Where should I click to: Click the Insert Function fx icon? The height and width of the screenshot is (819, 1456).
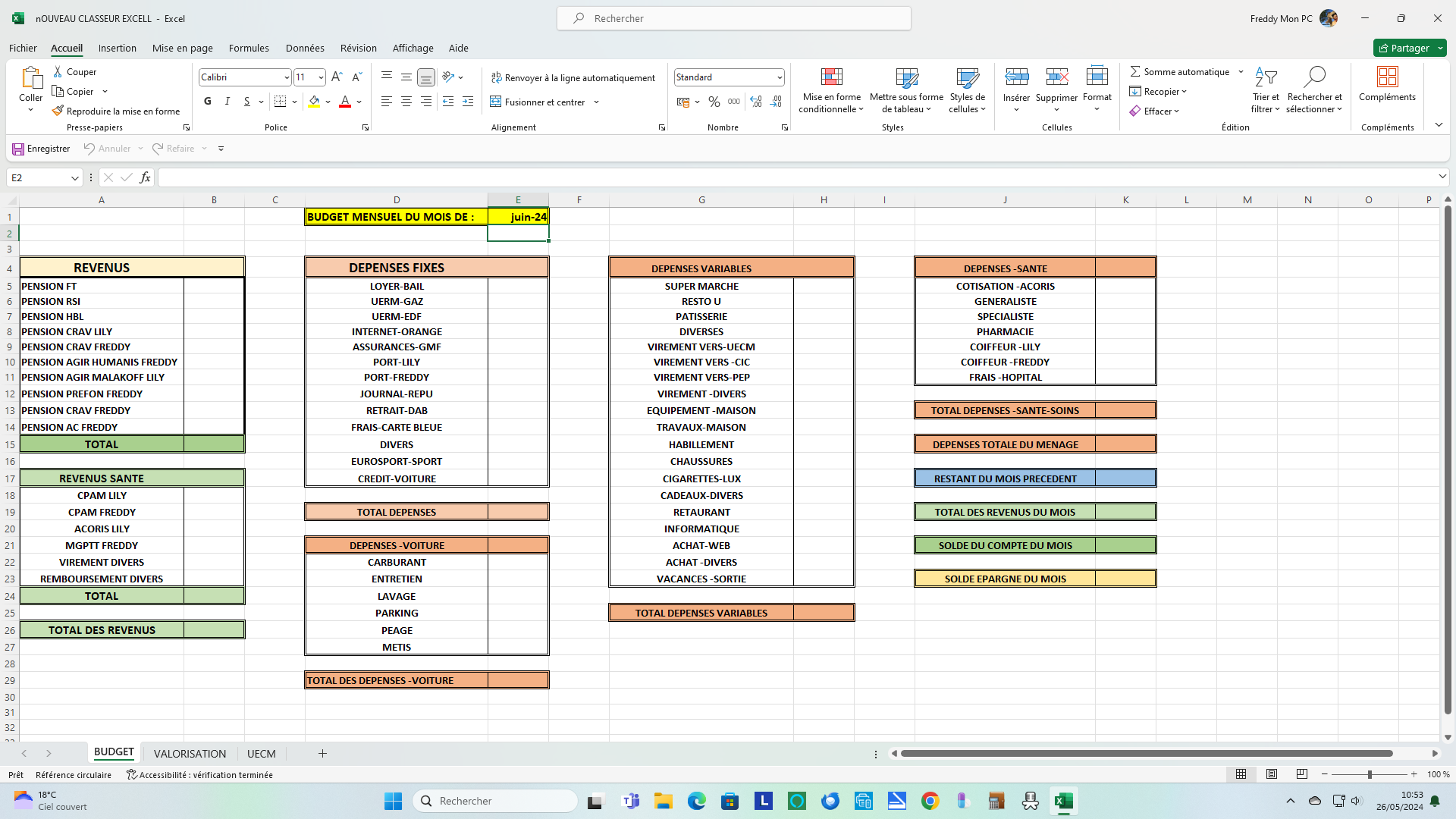click(x=145, y=177)
